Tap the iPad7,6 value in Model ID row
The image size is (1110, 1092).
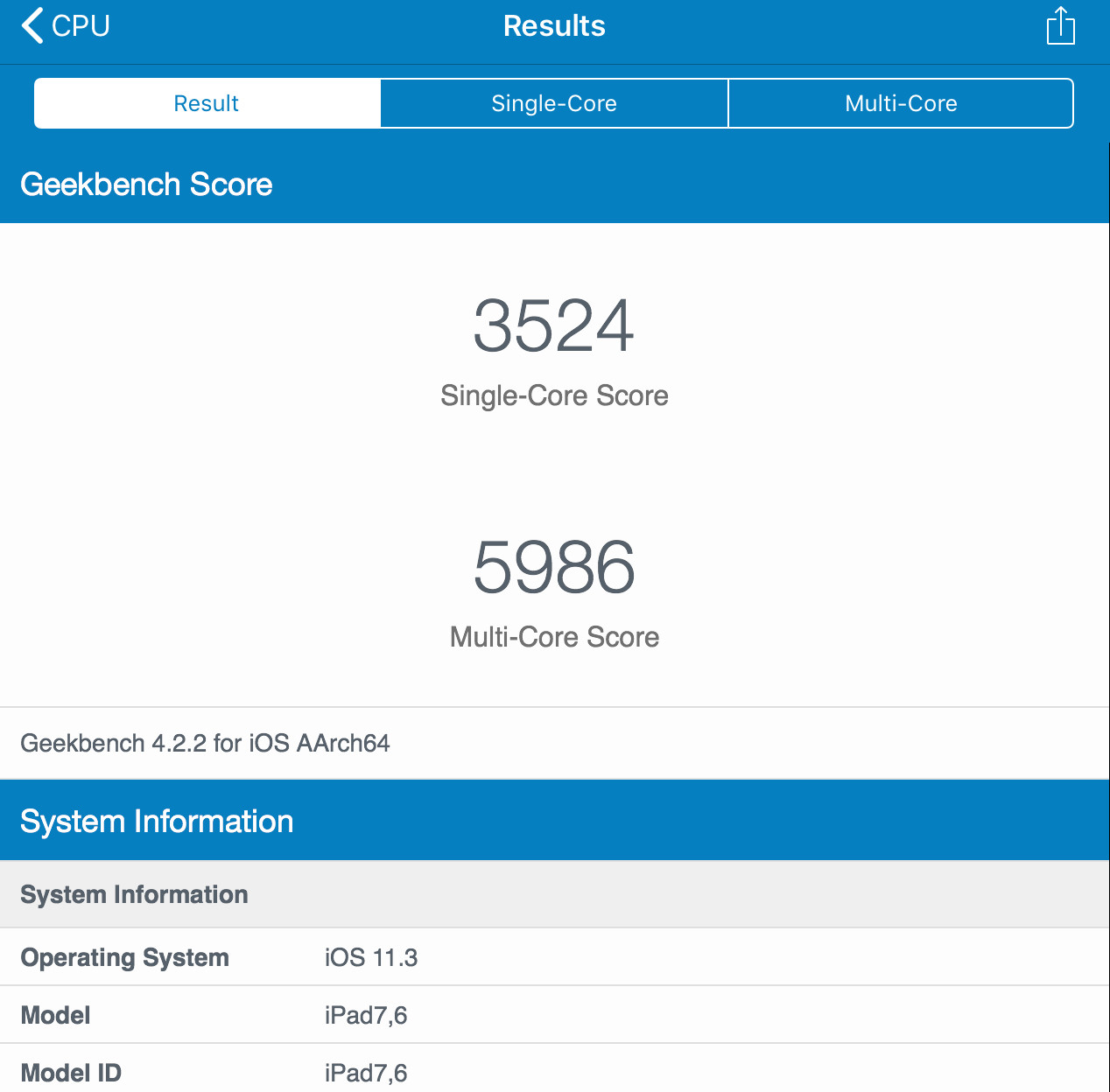click(365, 1071)
